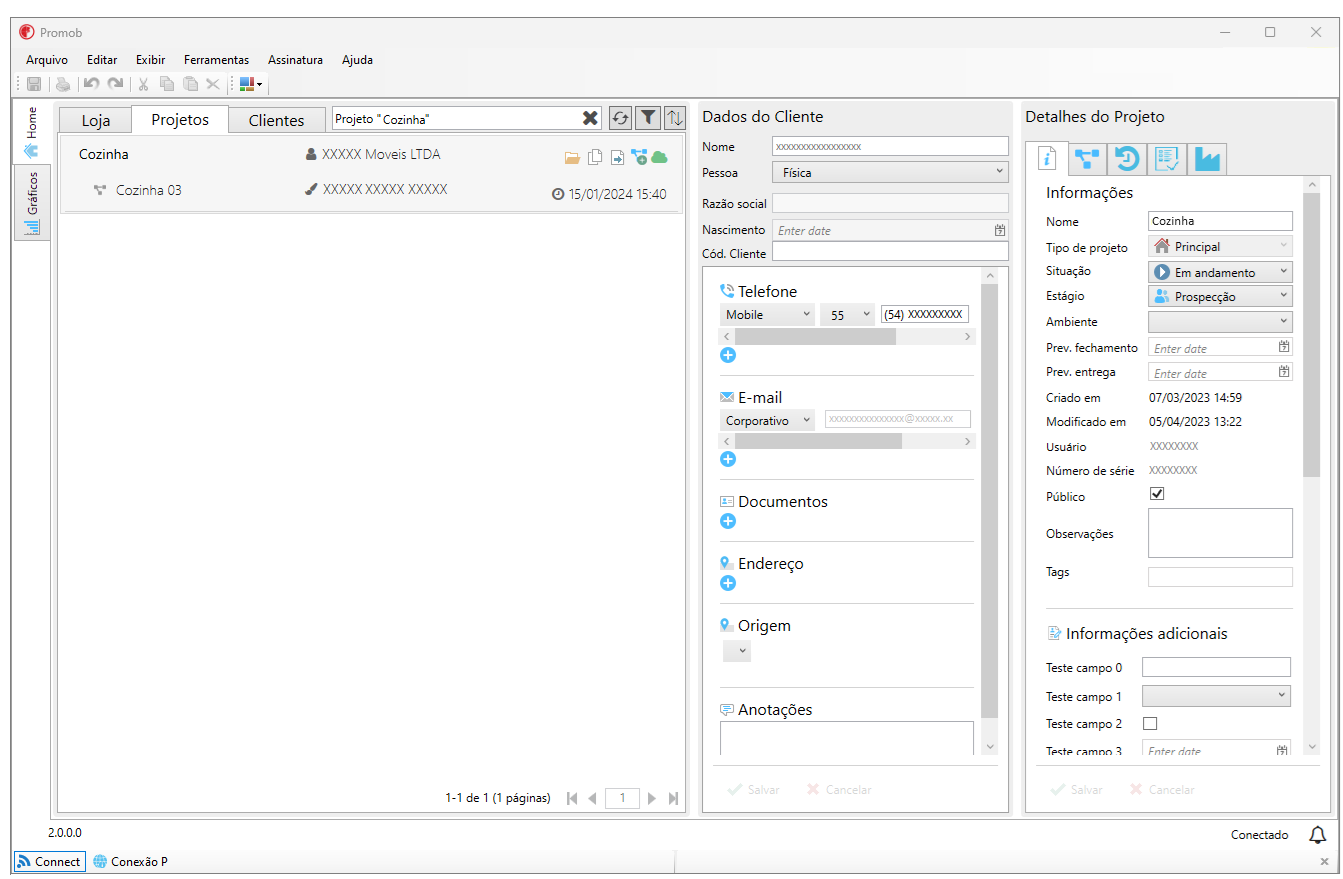
Task: Click the client Nome input field
Action: click(890, 146)
